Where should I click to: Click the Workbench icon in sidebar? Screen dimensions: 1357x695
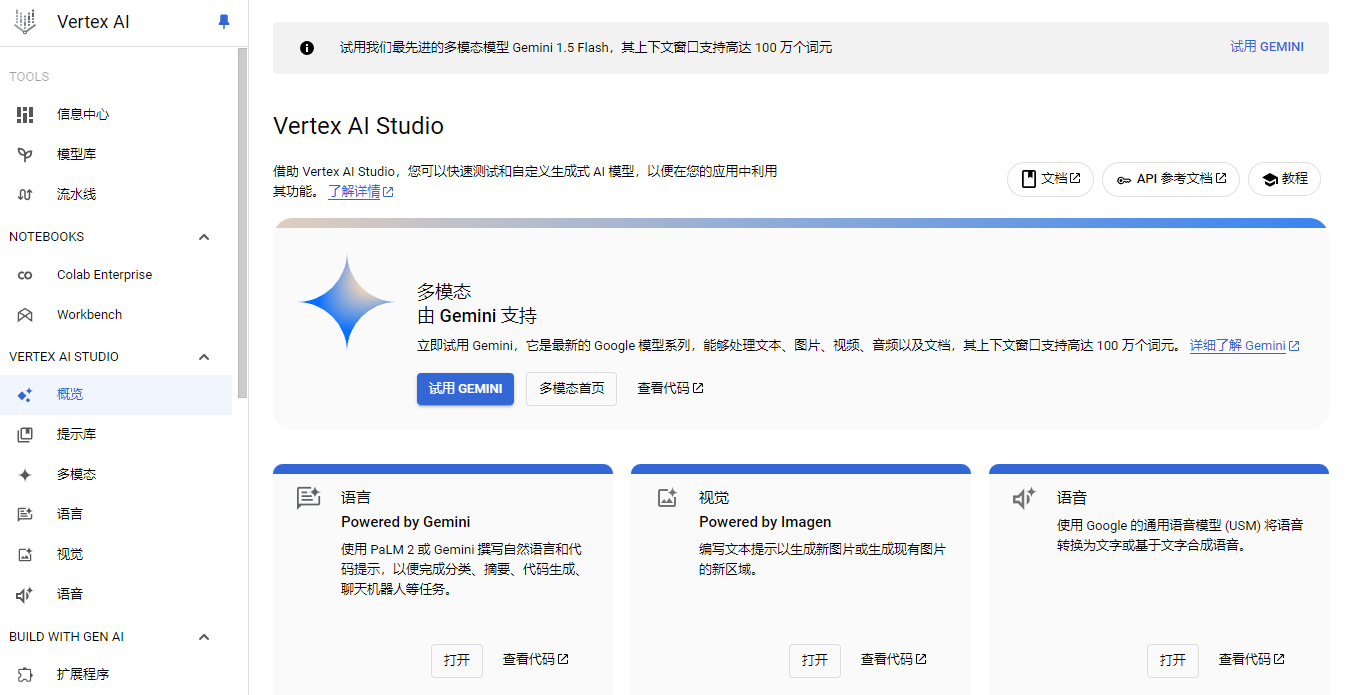25,315
